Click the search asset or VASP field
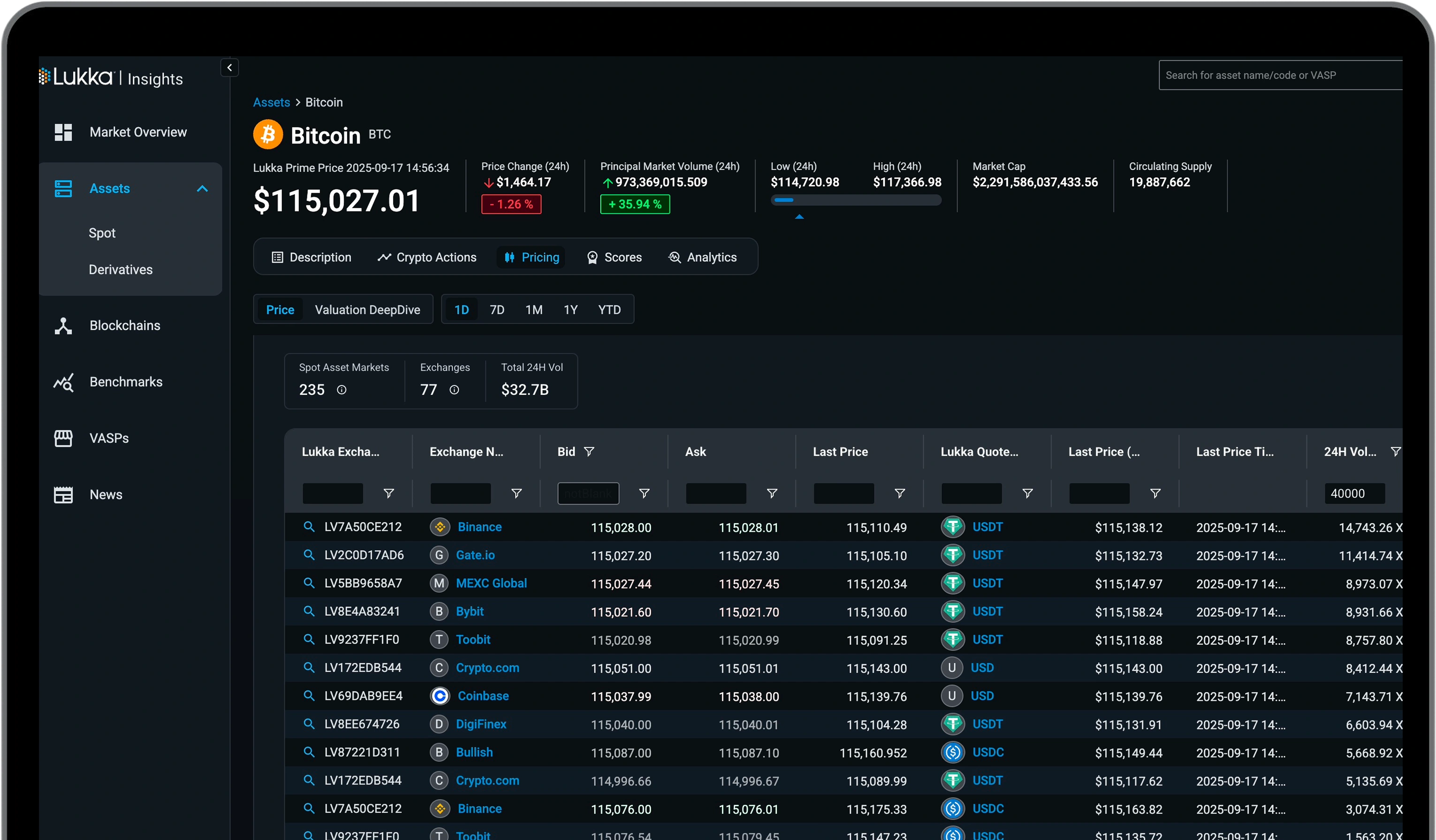The height and width of the screenshot is (840, 1436). click(1280, 75)
